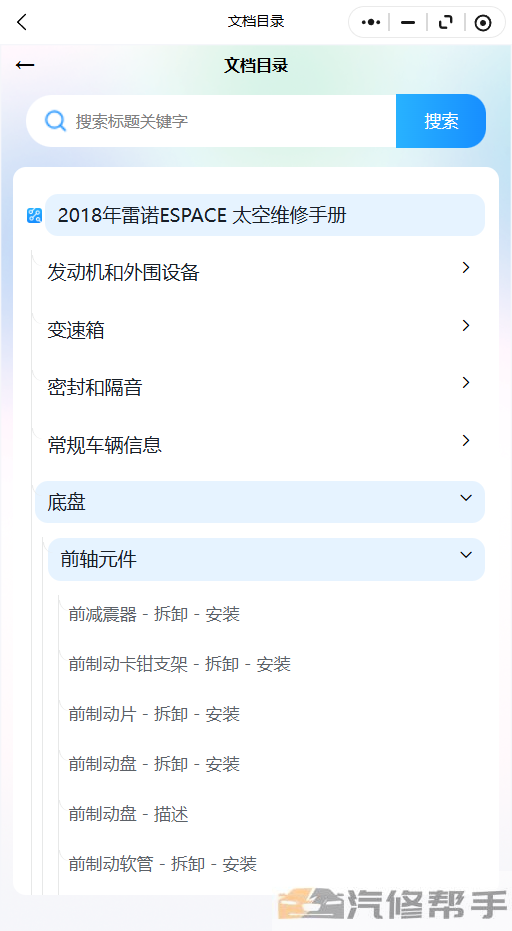Expand the 发动机和外围设备 section arrow

(x=466, y=268)
